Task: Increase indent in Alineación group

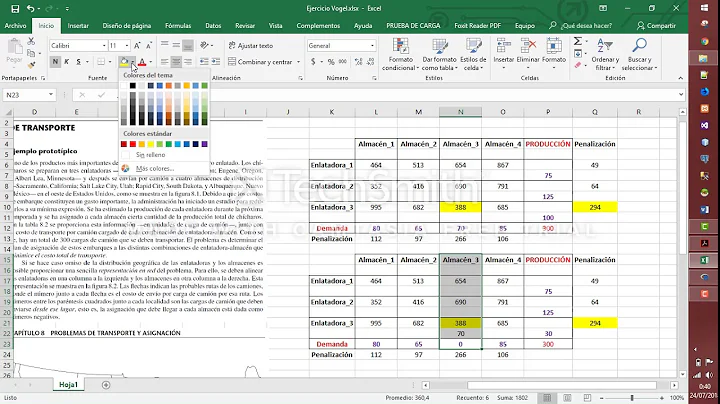Action: 215,62
